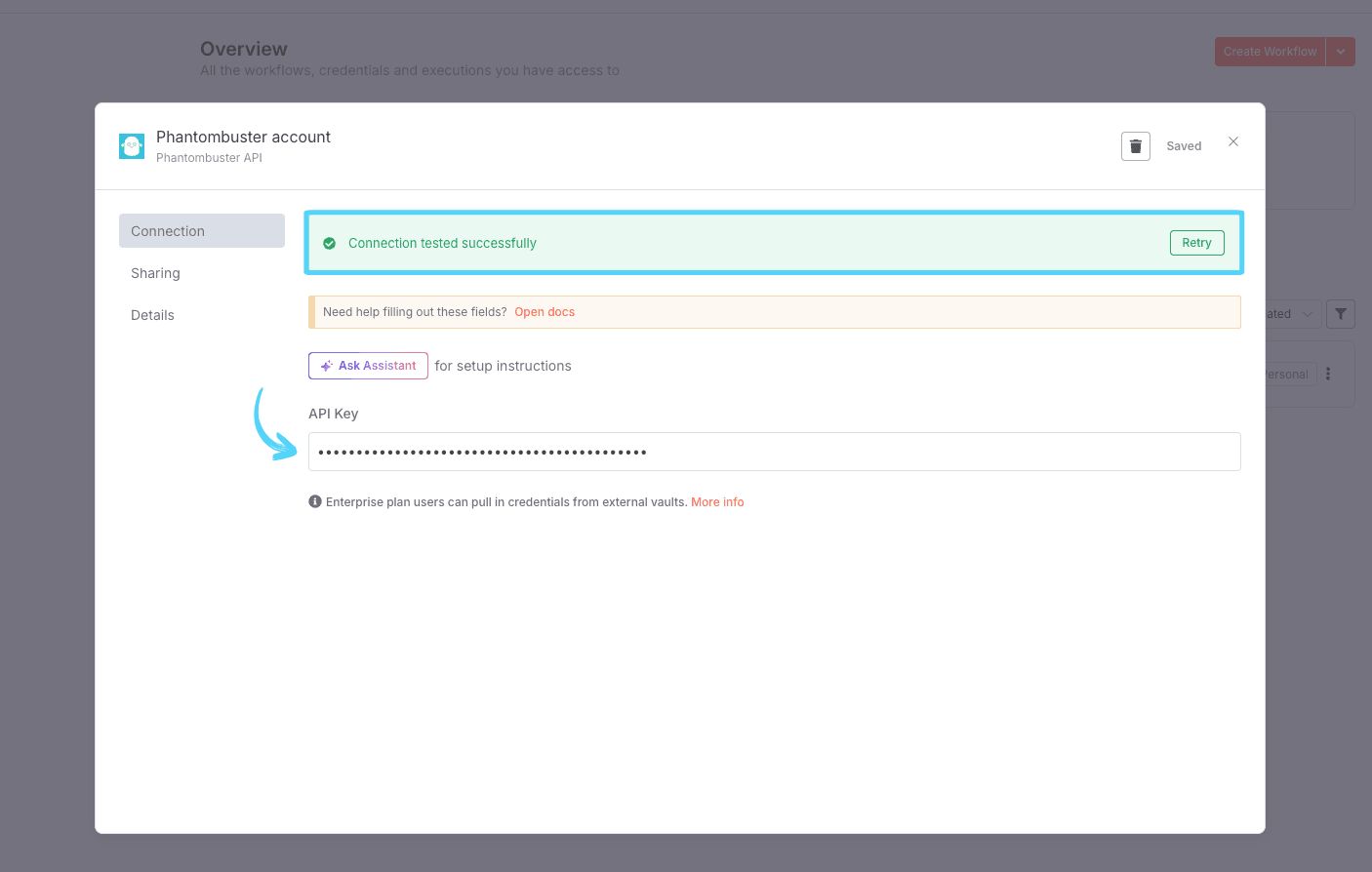Viewport: 1372px width, 872px height.
Task: Follow the More info link
Action: [x=717, y=502]
